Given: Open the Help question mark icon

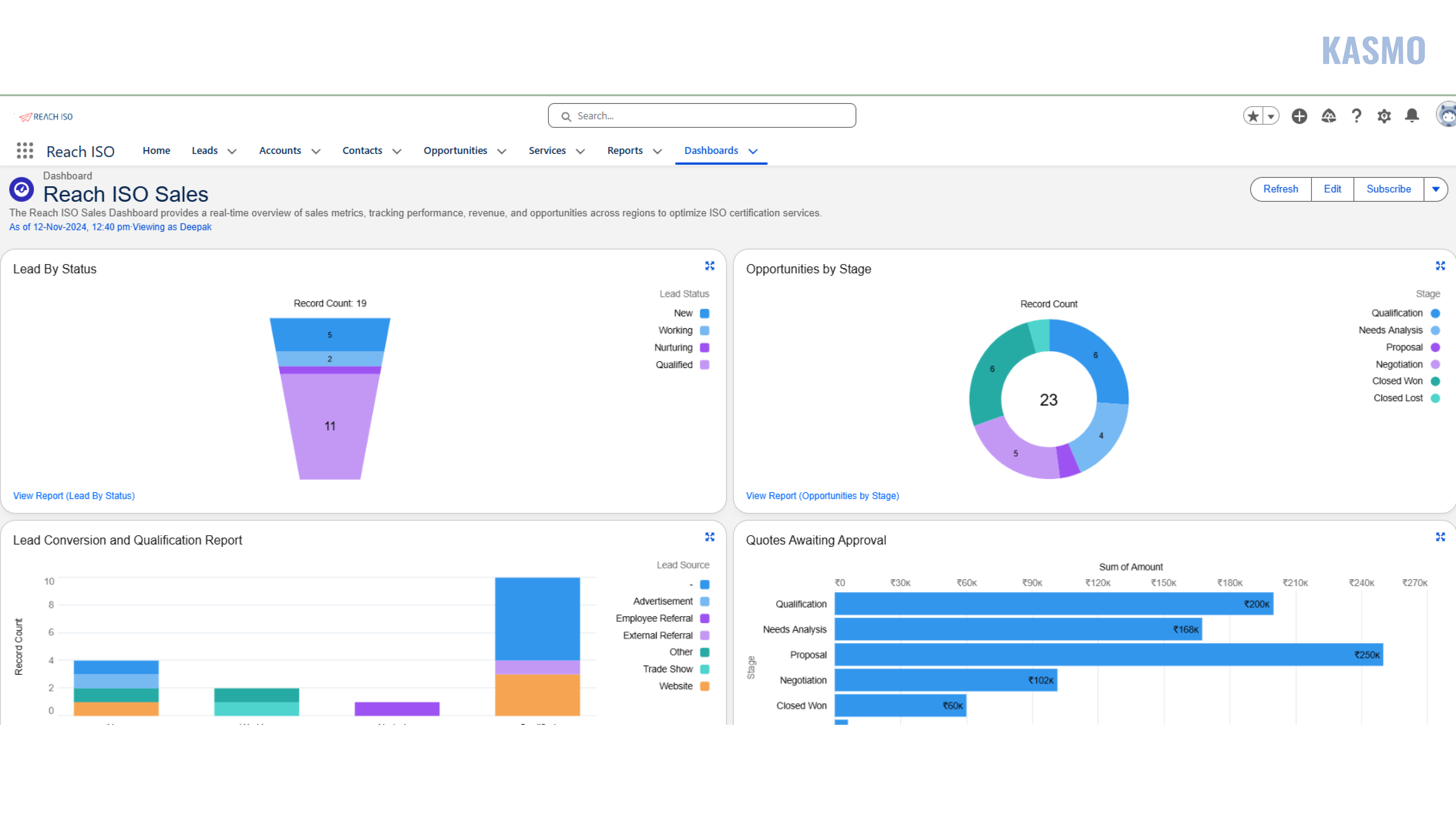Looking at the screenshot, I should (1356, 116).
